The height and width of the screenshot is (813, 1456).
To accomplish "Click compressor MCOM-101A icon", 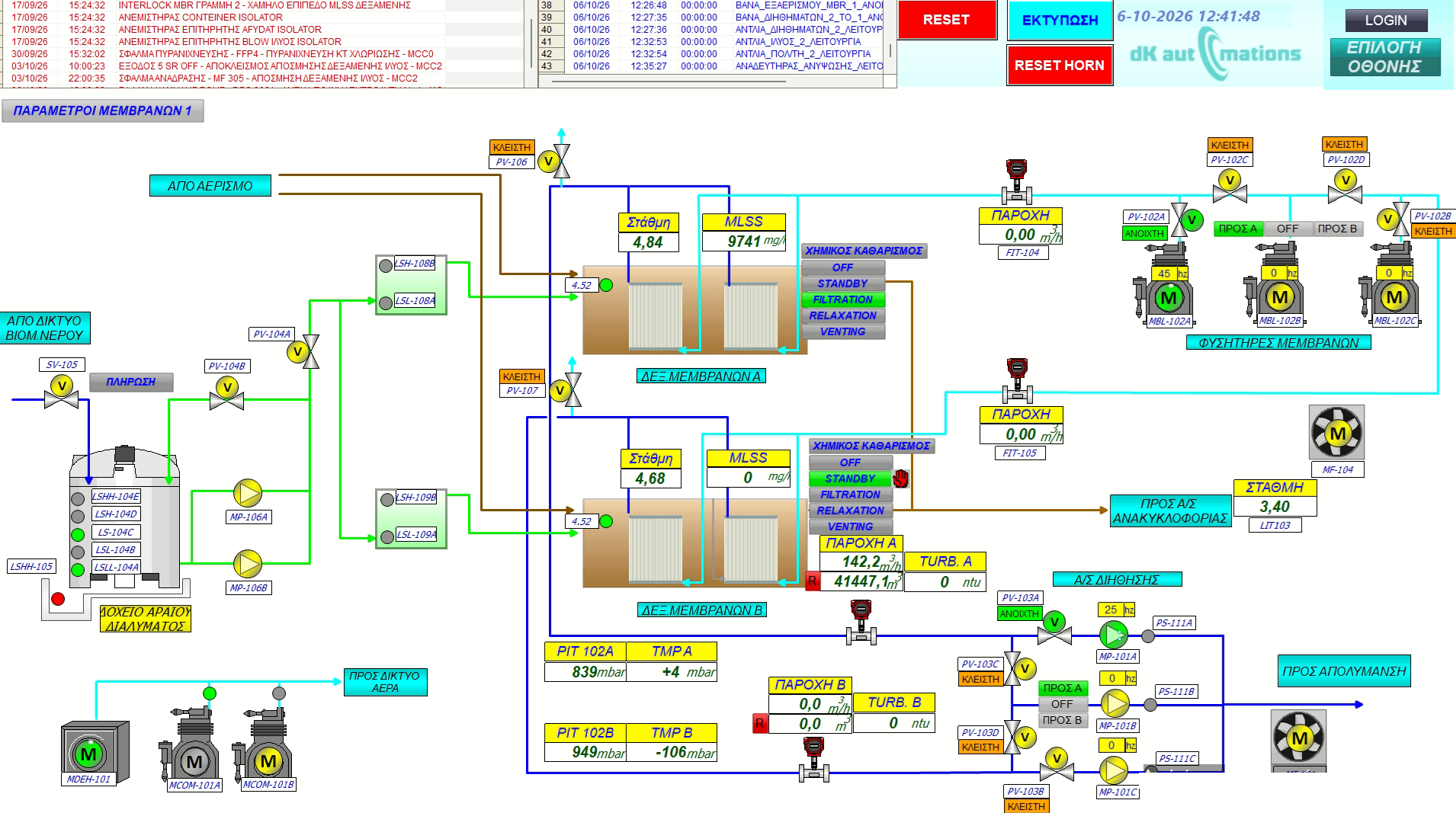I will point(194,761).
